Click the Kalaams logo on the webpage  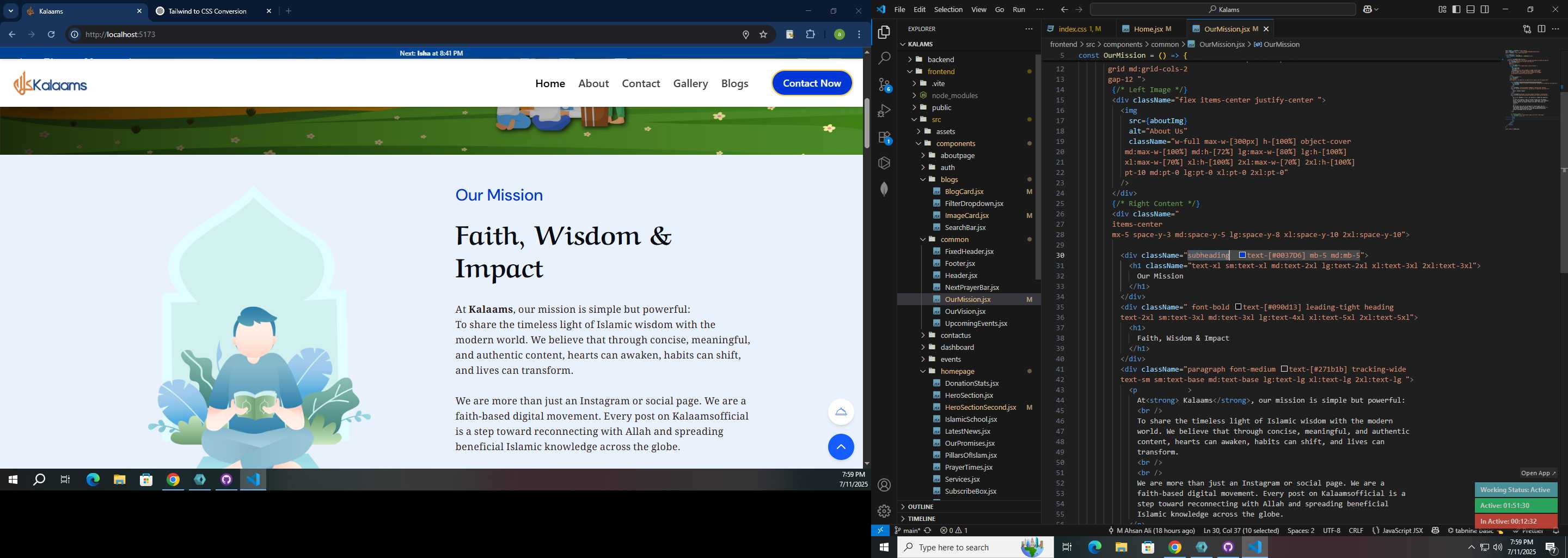pos(51,83)
